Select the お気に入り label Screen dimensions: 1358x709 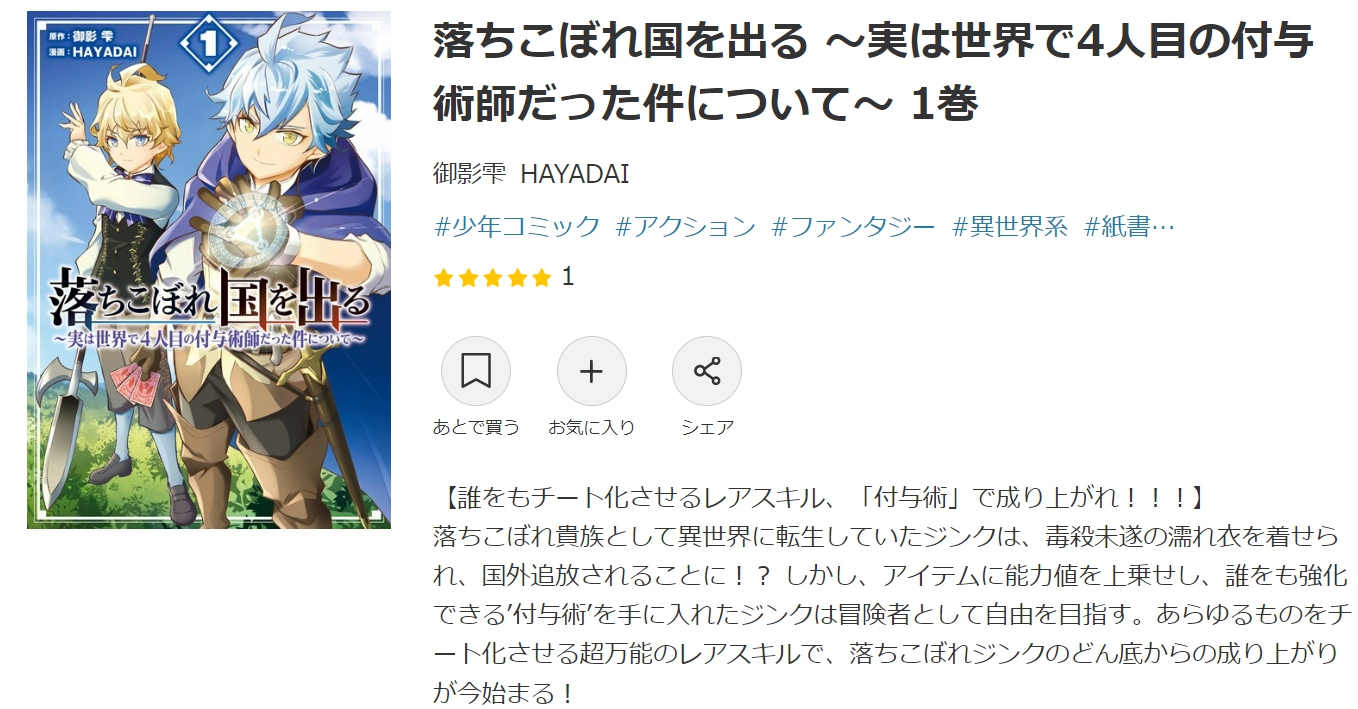click(x=592, y=427)
